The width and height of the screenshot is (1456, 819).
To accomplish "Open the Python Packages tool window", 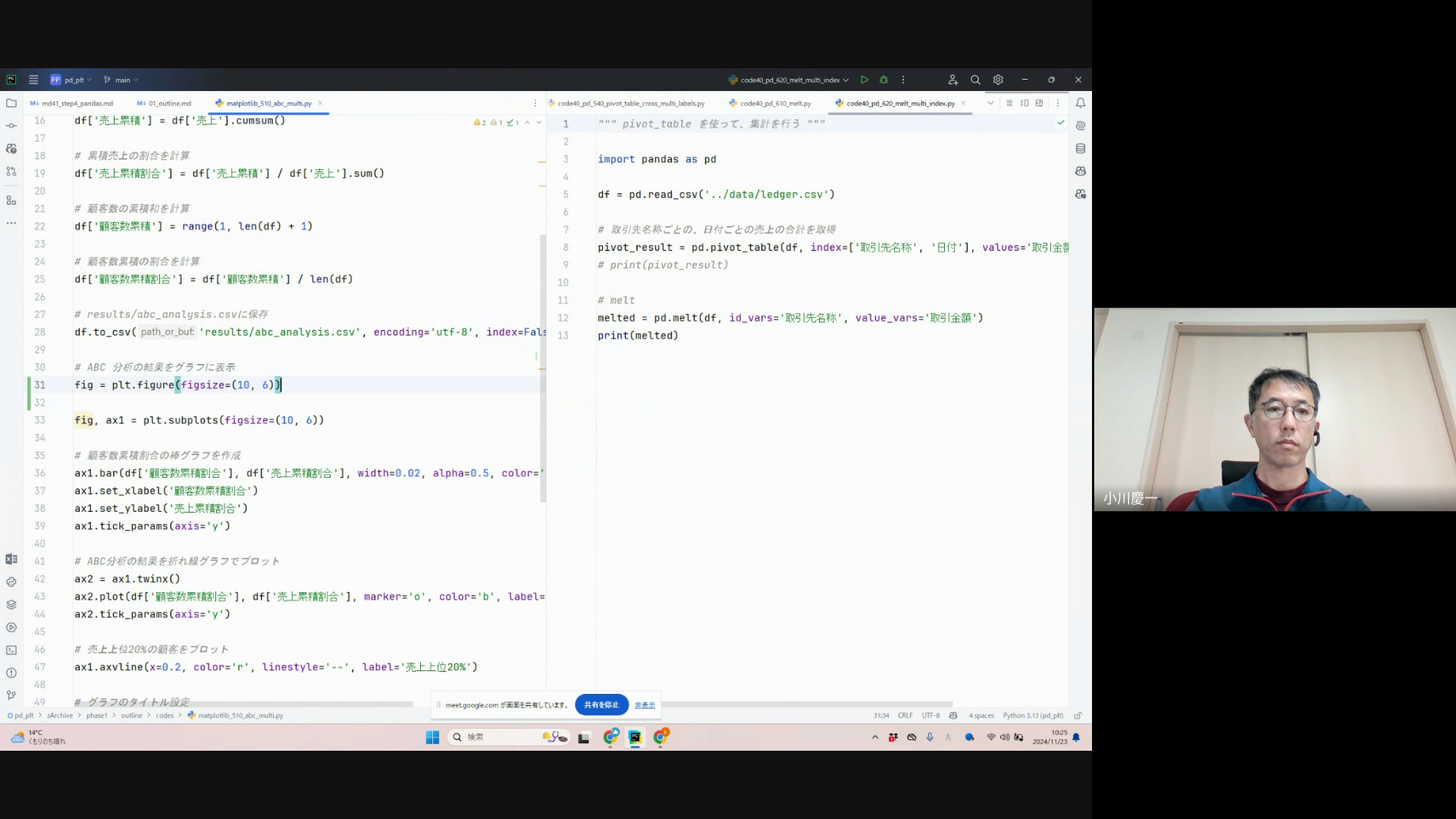I will coord(11,604).
